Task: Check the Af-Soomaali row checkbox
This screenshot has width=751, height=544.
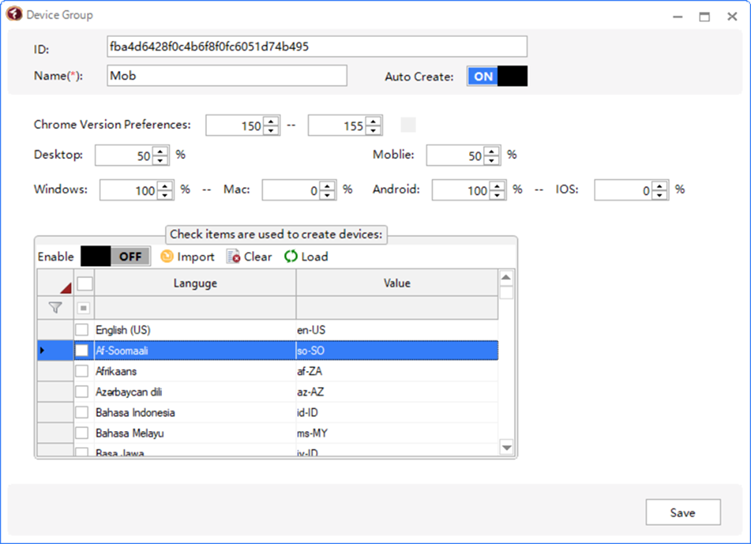Action: pos(82,351)
